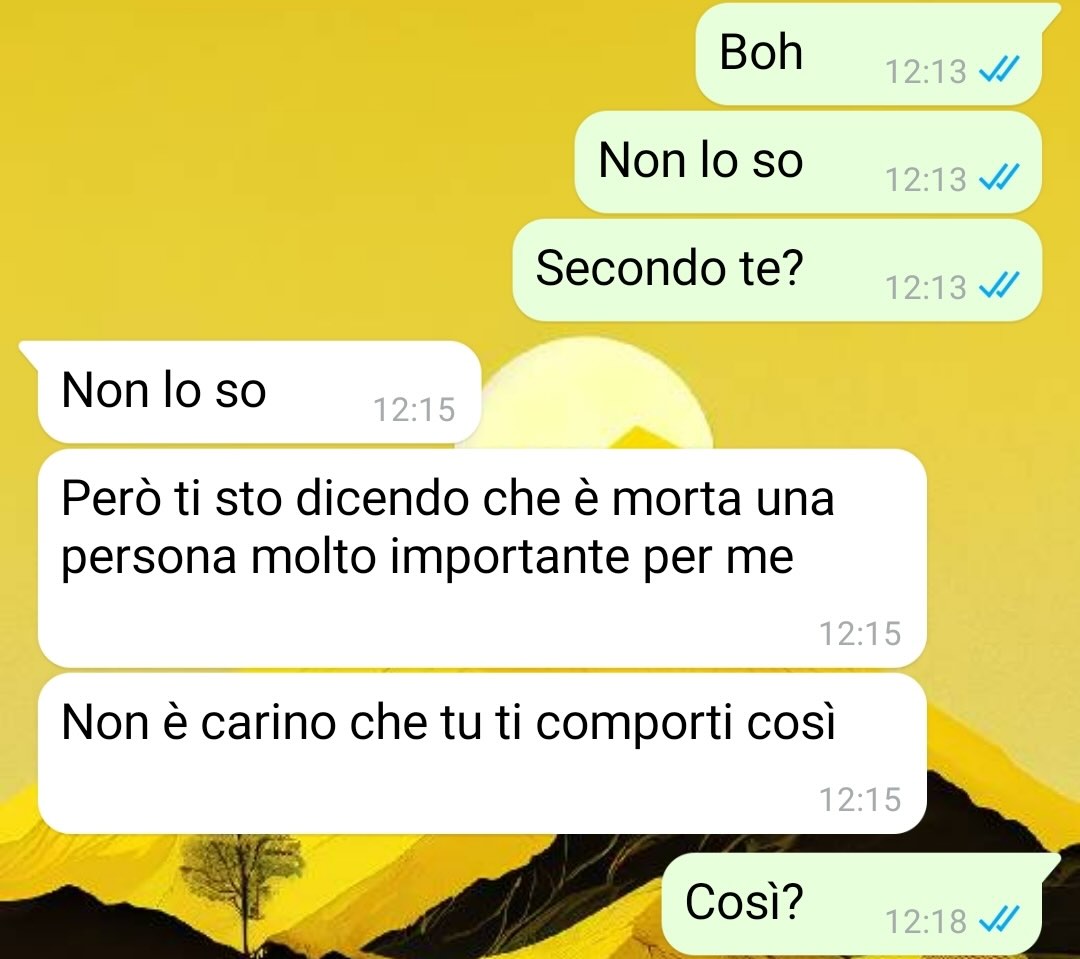Click the 12:15 timestamp on received 'Non lo so'
The height and width of the screenshot is (959, 1080).
(x=414, y=409)
